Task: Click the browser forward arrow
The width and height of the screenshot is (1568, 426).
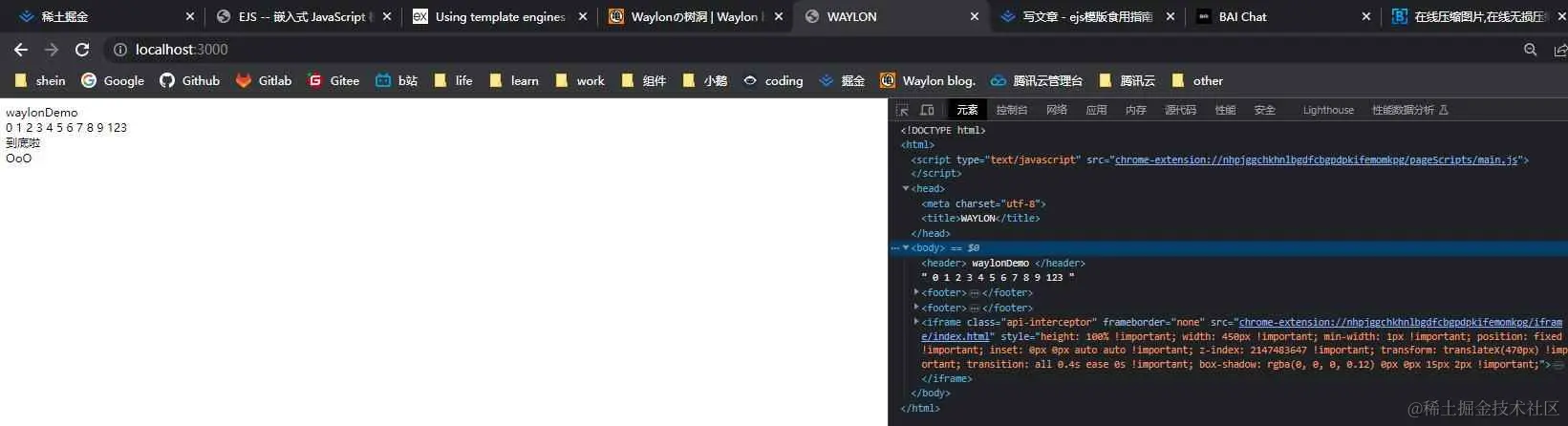Action: [52, 50]
